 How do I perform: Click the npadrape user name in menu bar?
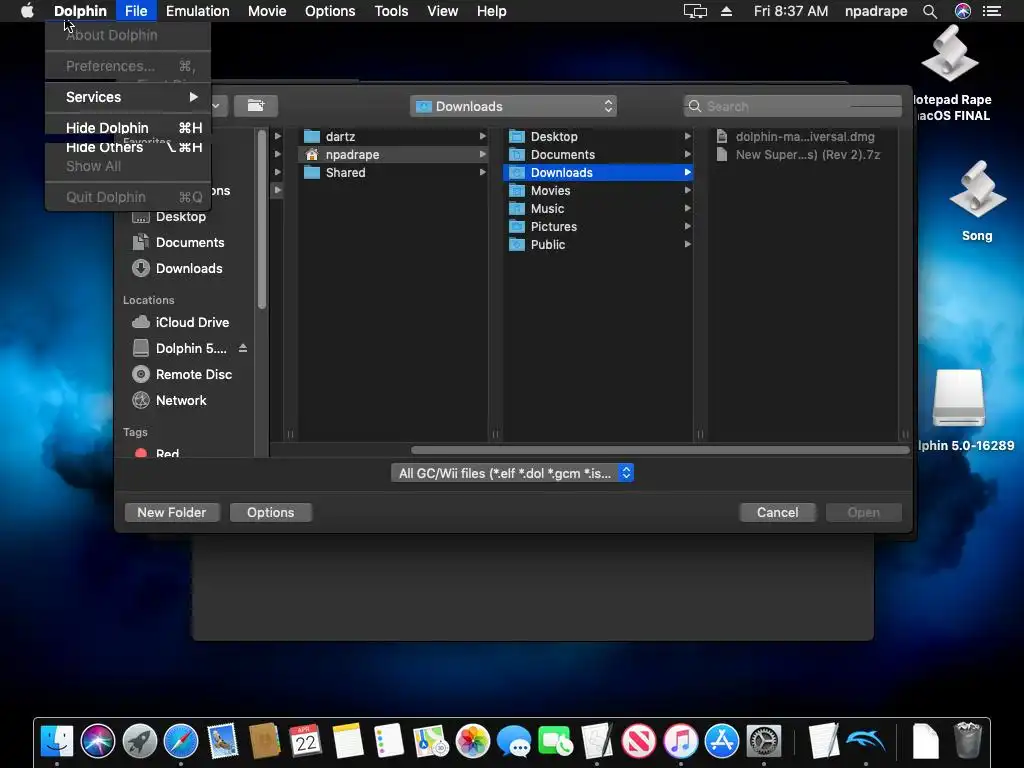tap(876, 11)
